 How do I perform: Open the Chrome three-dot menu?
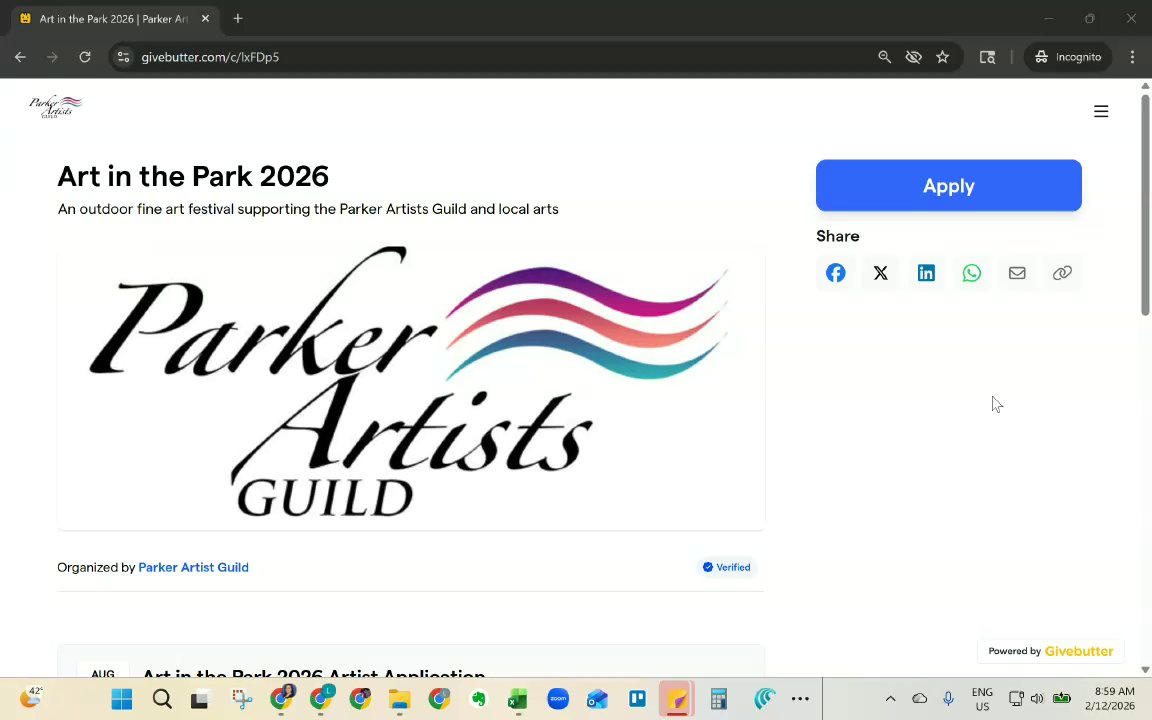(1132, 57)
